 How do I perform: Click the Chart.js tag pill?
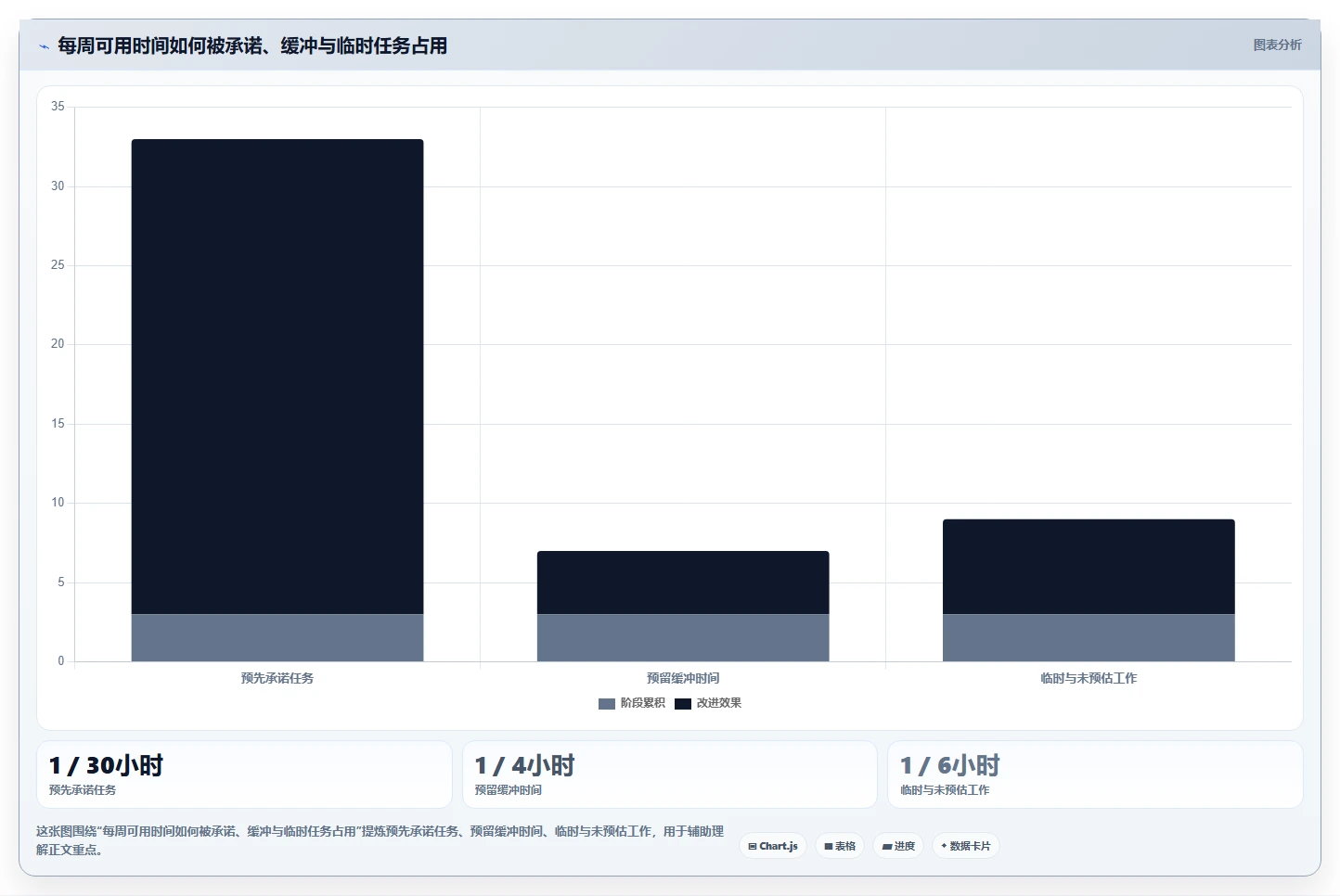(773, 846)
